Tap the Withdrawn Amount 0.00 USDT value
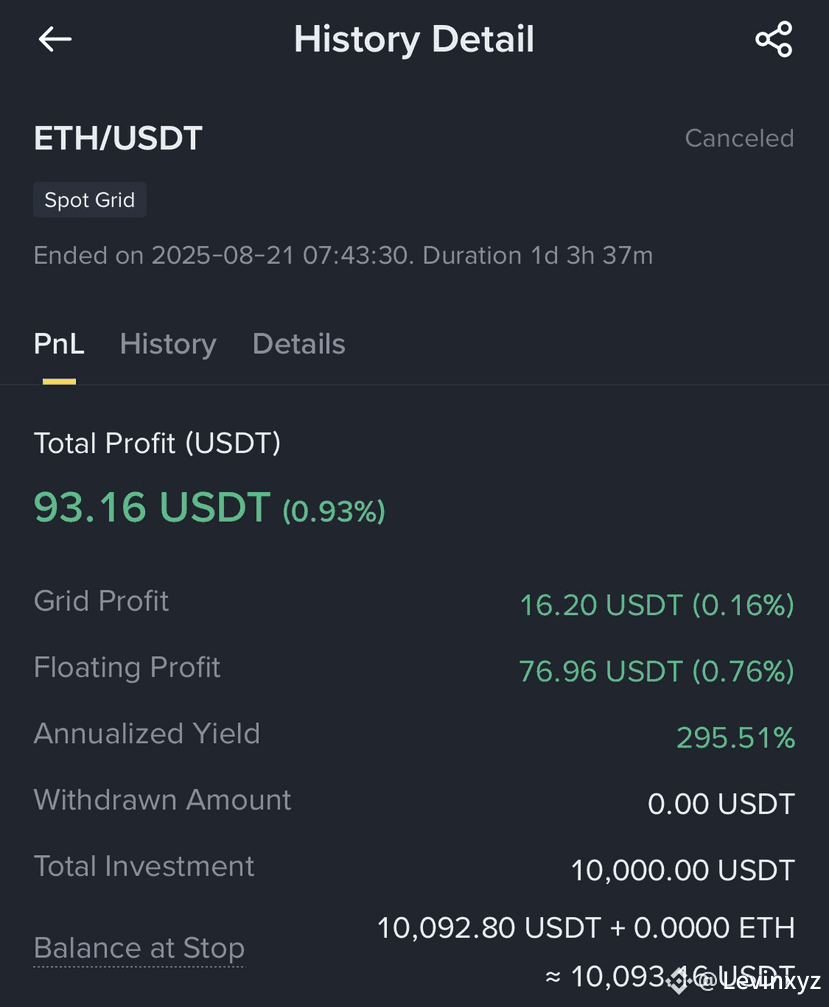The height and width of the screenshot is (1007, 829). coord(721,804)
